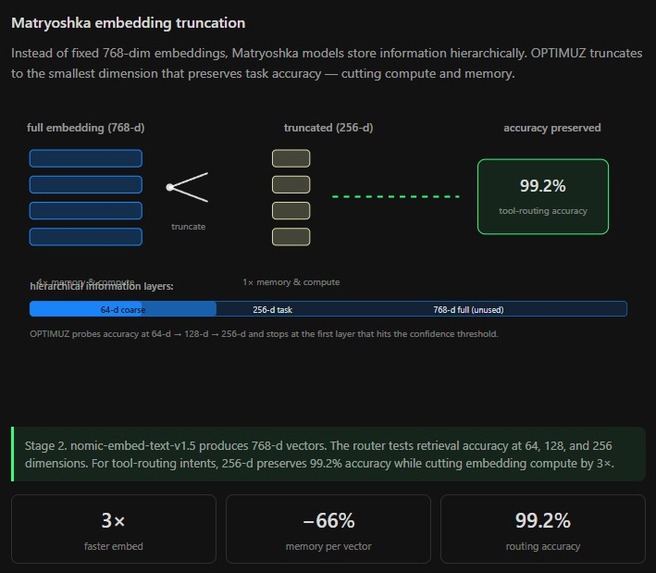Click the Matryoshka embedding truncation heading
Screen dimensions: 656x573
pyautogui.click(x=128, y=23)
